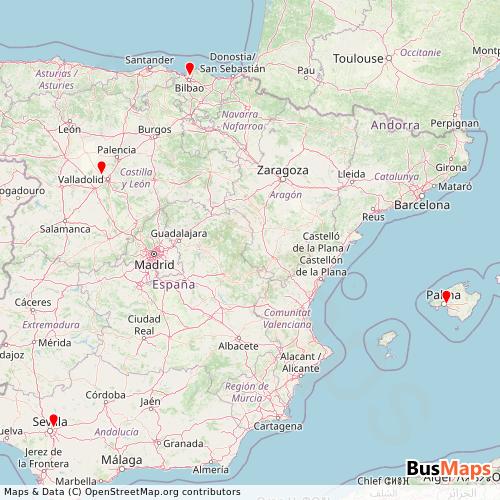The width and height of the screenshot is (500, 500).
Task: Click the Castilla y León region label
Action: coord(136,178)
